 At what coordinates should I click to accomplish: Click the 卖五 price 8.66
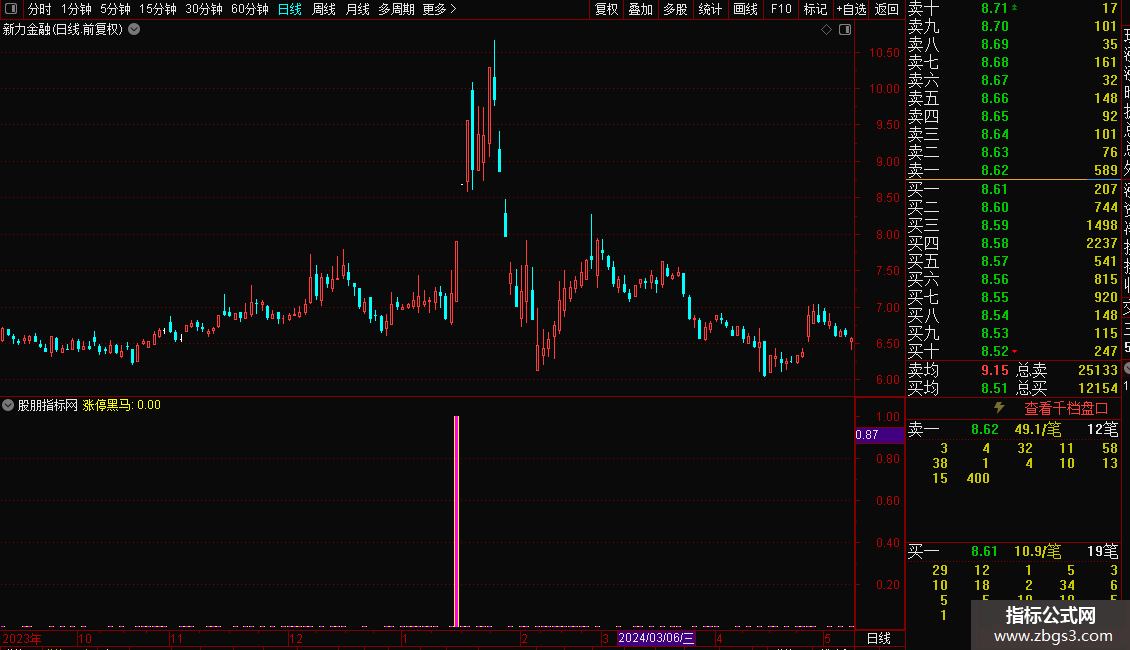point(995,98)
